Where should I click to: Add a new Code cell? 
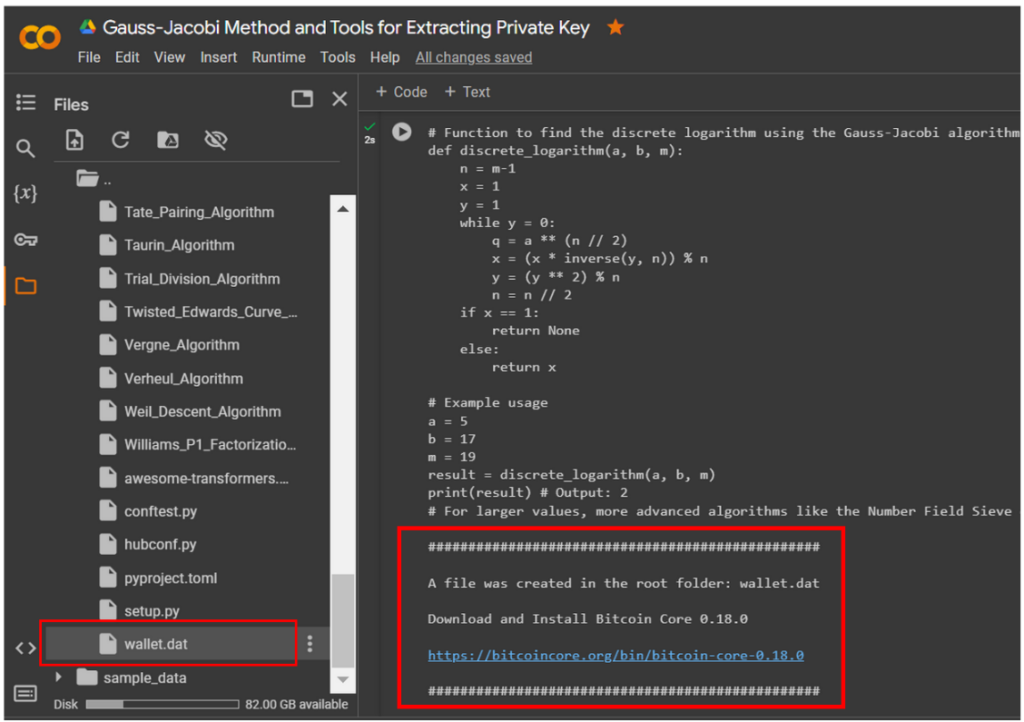point(401,92)
